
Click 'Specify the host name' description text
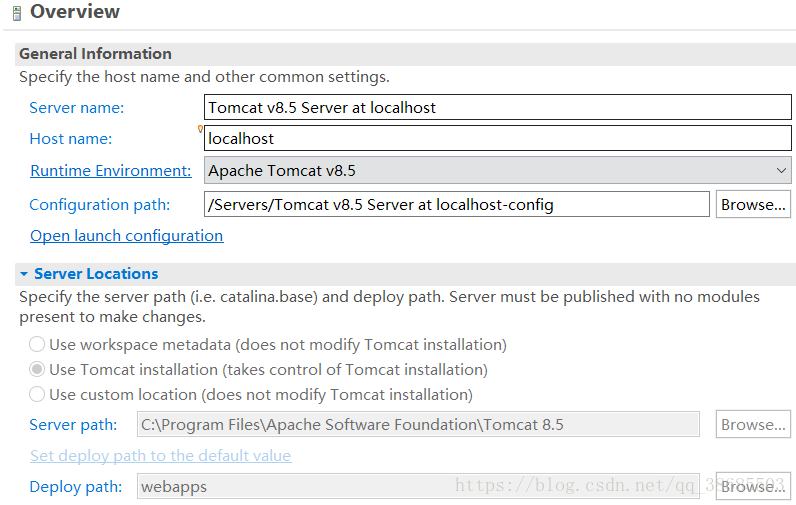(x=204, y=77)
